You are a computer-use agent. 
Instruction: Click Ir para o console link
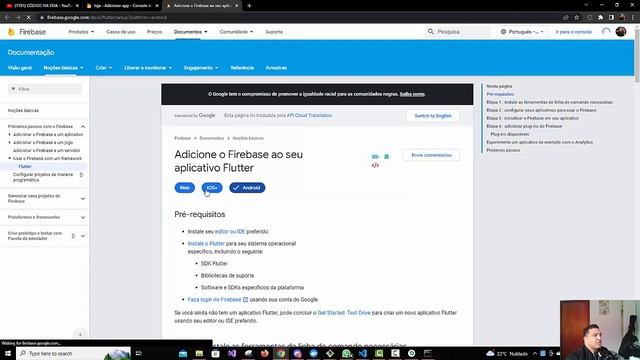[573, 32]
